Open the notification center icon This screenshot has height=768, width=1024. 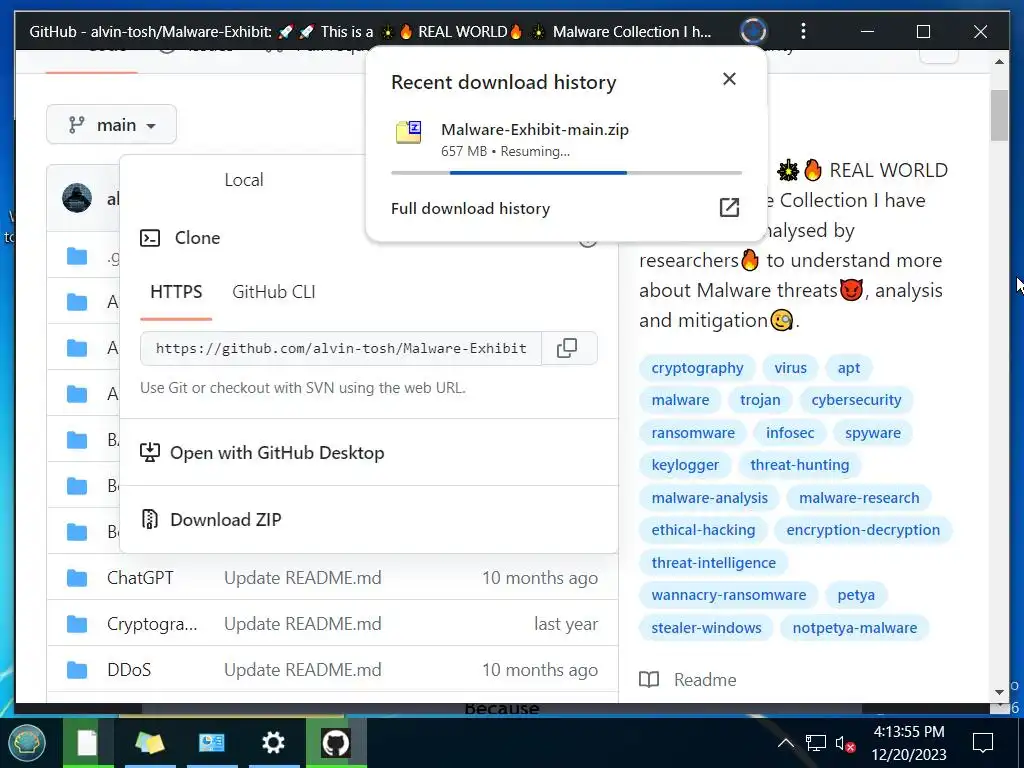(x=983, y=743)
